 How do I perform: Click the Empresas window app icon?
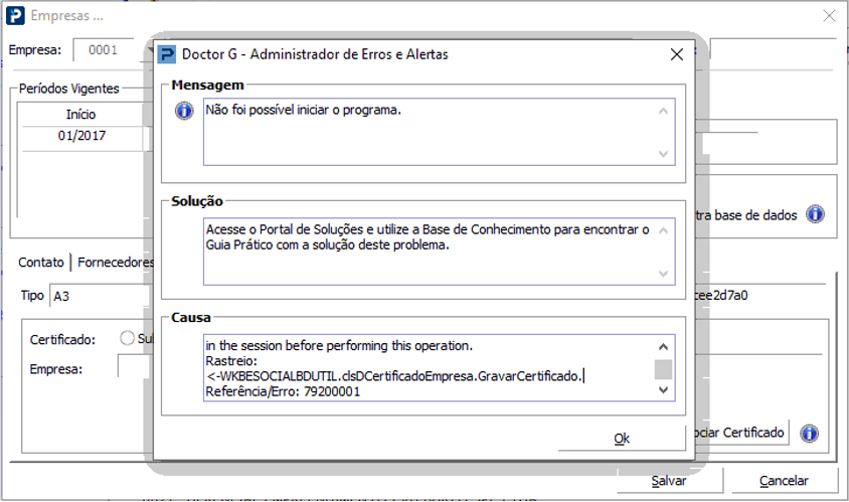point(15,16)
